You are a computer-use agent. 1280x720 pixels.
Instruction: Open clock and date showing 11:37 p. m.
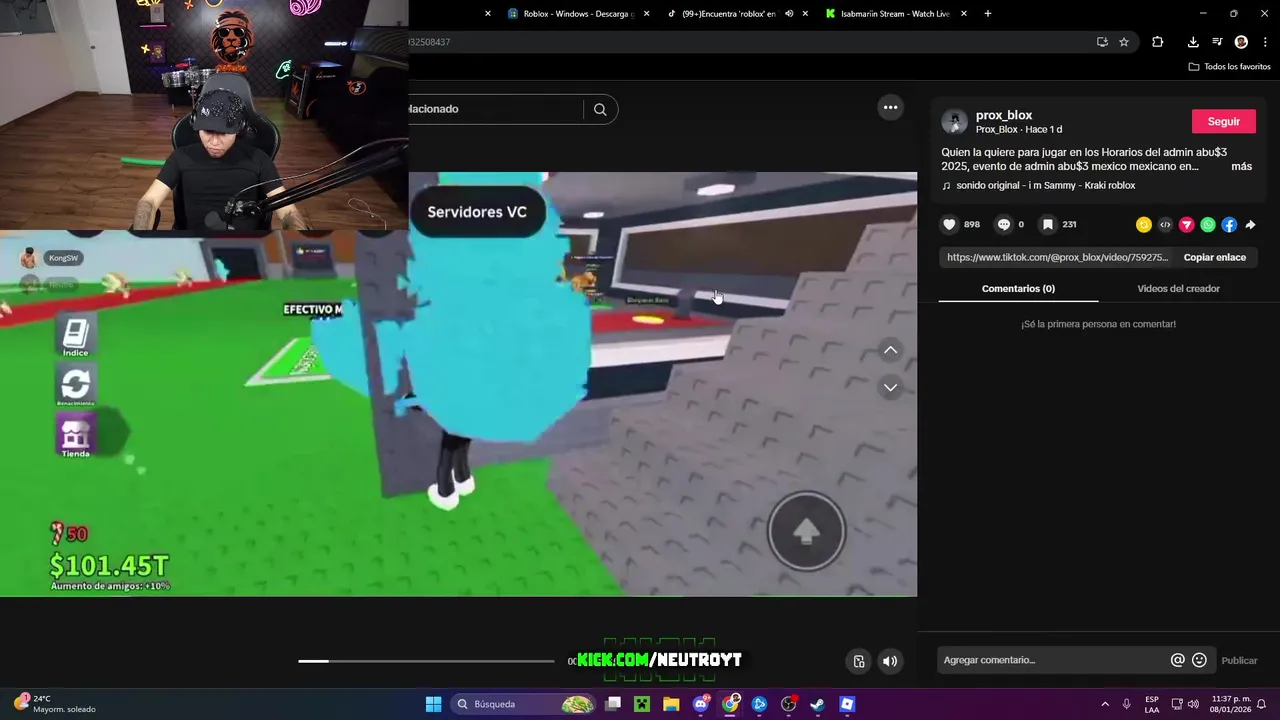1231,704
